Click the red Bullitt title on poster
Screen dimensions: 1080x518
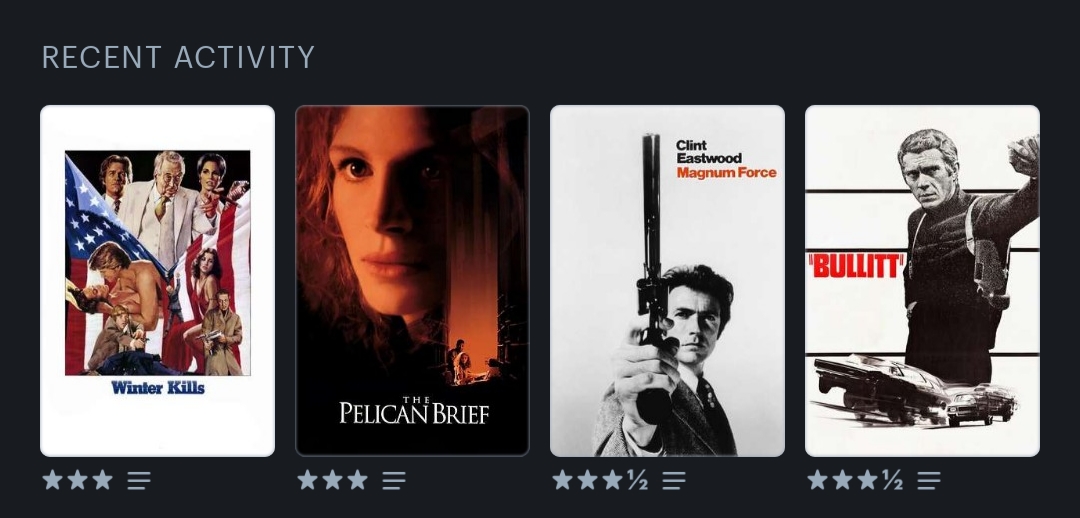click(x=855, y=266)
